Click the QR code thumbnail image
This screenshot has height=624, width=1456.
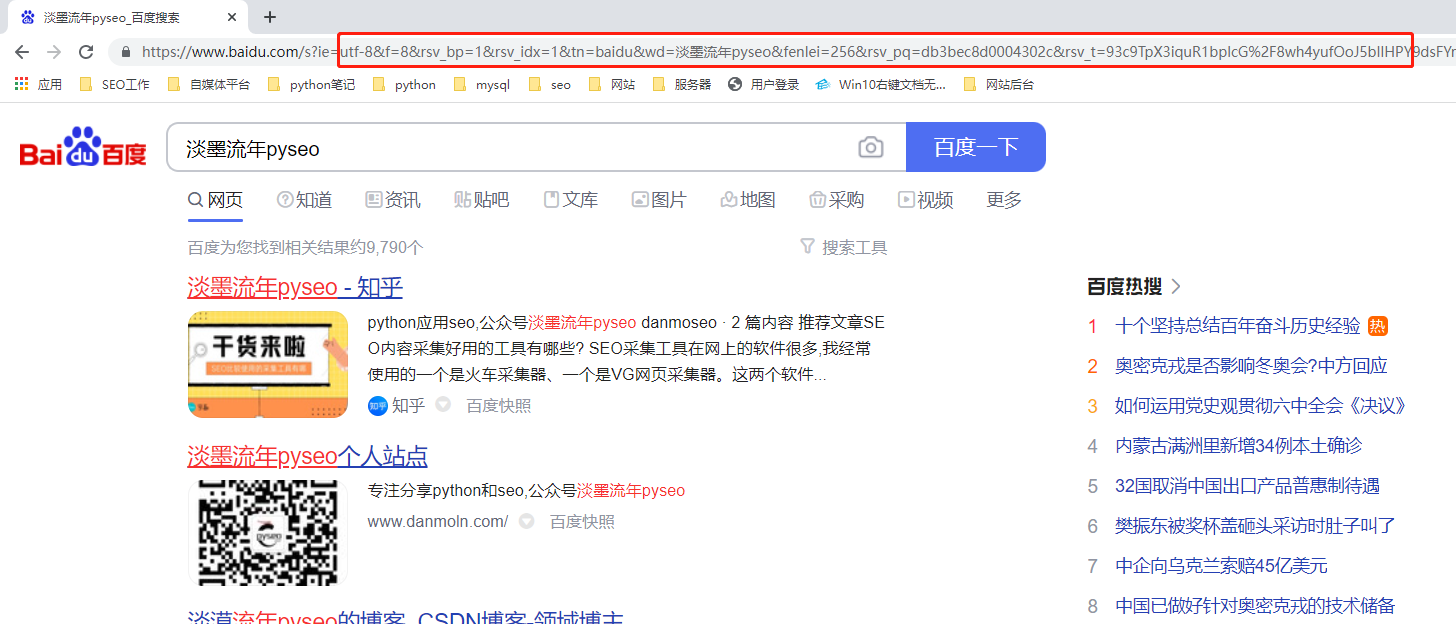click(268, 533)
